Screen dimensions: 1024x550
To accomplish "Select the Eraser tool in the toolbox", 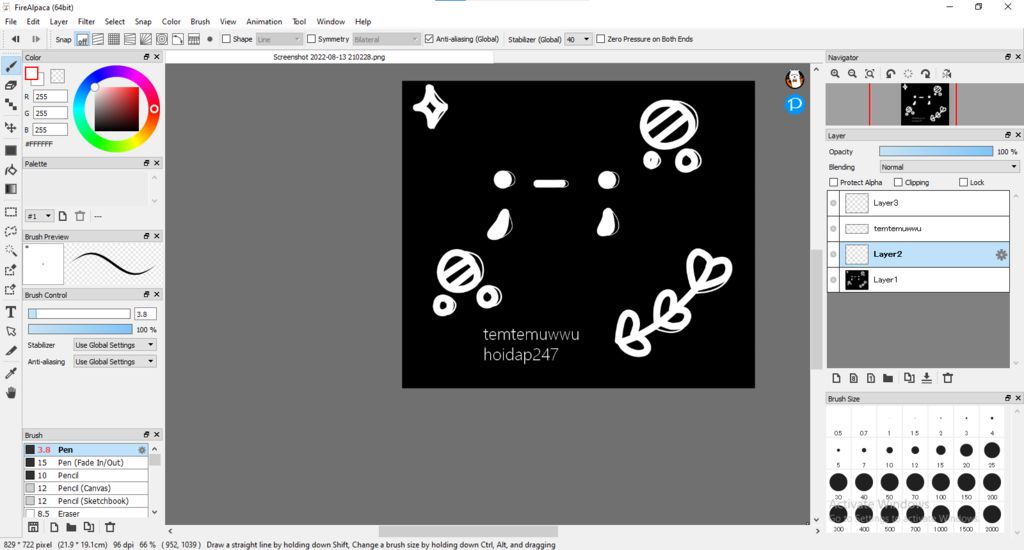I will 11,85.
